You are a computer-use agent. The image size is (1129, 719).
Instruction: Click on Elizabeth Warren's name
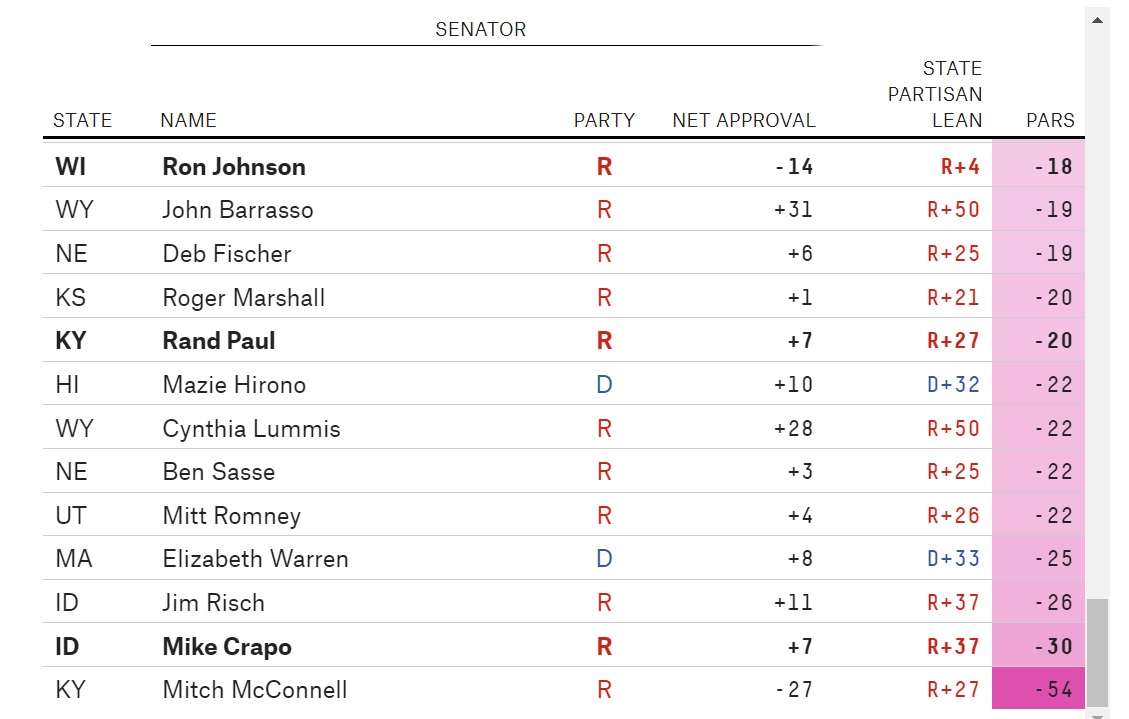click(x=255, y=559)
